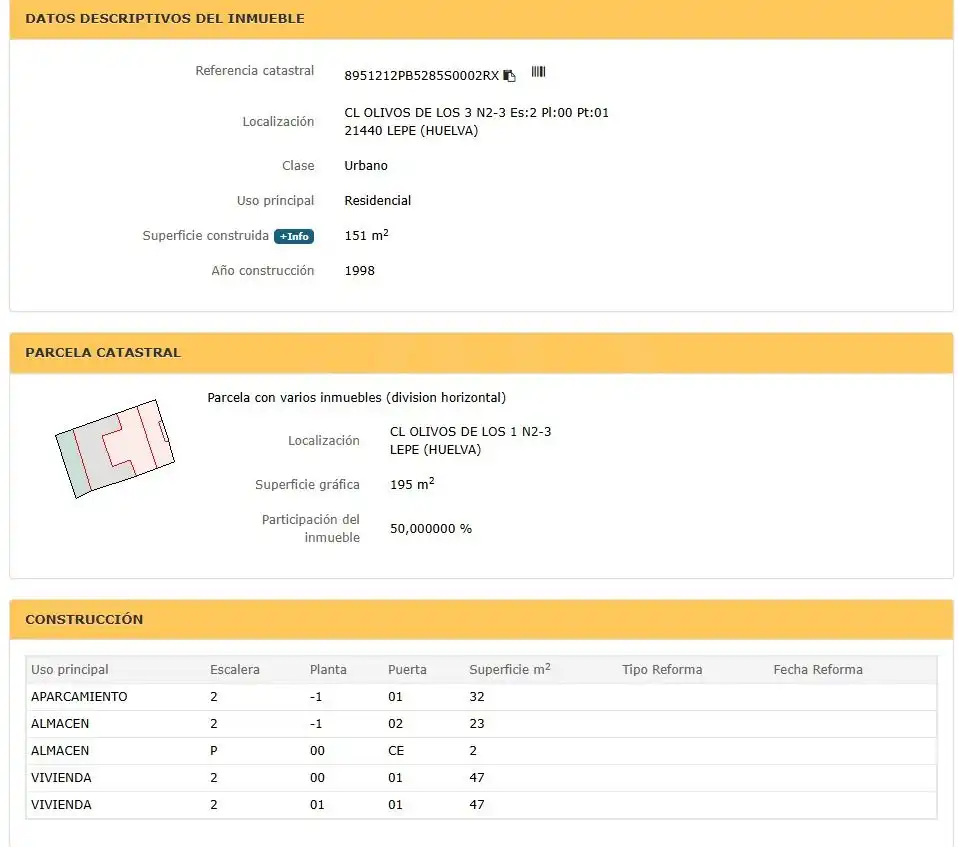Click the 'Superficie construida' label

pyautogui.click(x=205, y=236)
